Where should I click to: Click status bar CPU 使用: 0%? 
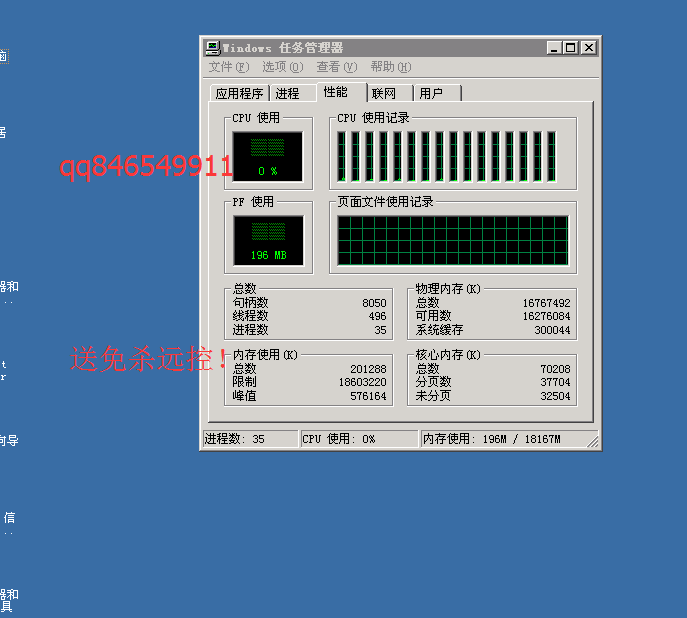359,439
